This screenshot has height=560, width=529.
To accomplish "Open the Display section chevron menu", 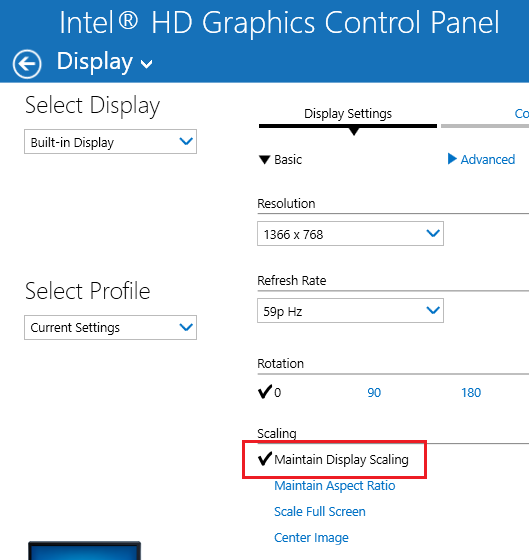I will click(146, 64).
